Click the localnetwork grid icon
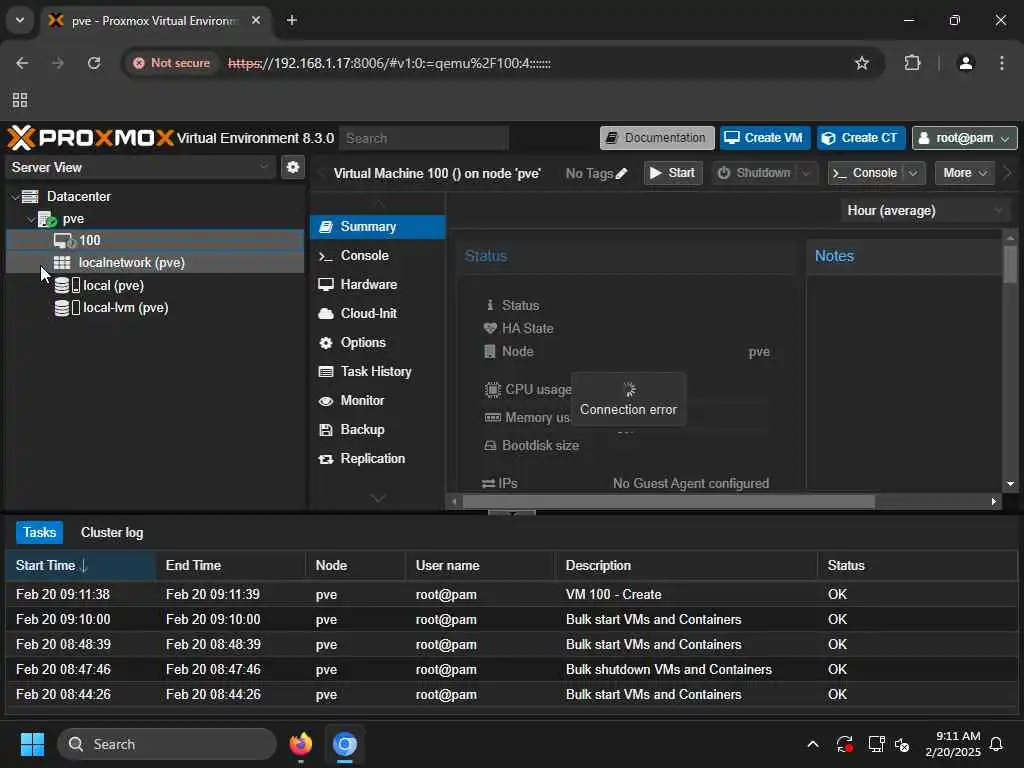Screen dimensions: 1024x768 pyautogui.click(x=62, y=263)
